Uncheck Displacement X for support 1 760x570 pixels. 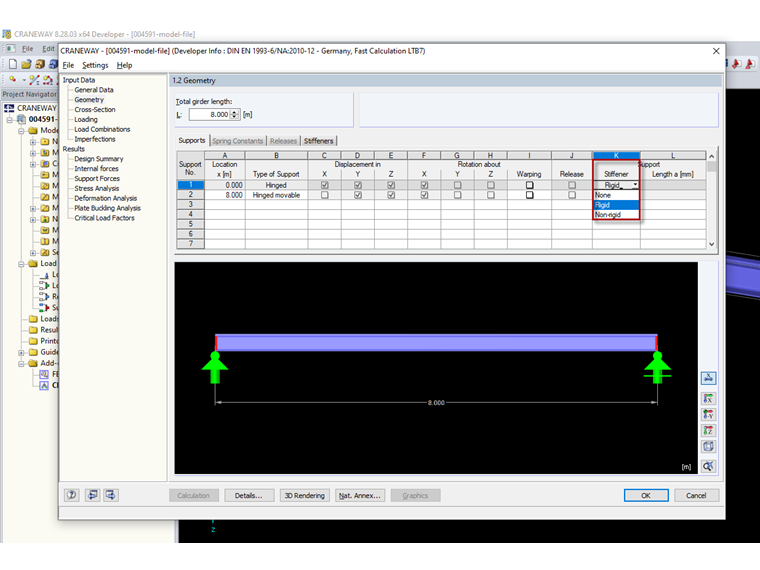[x=325, y=185]
